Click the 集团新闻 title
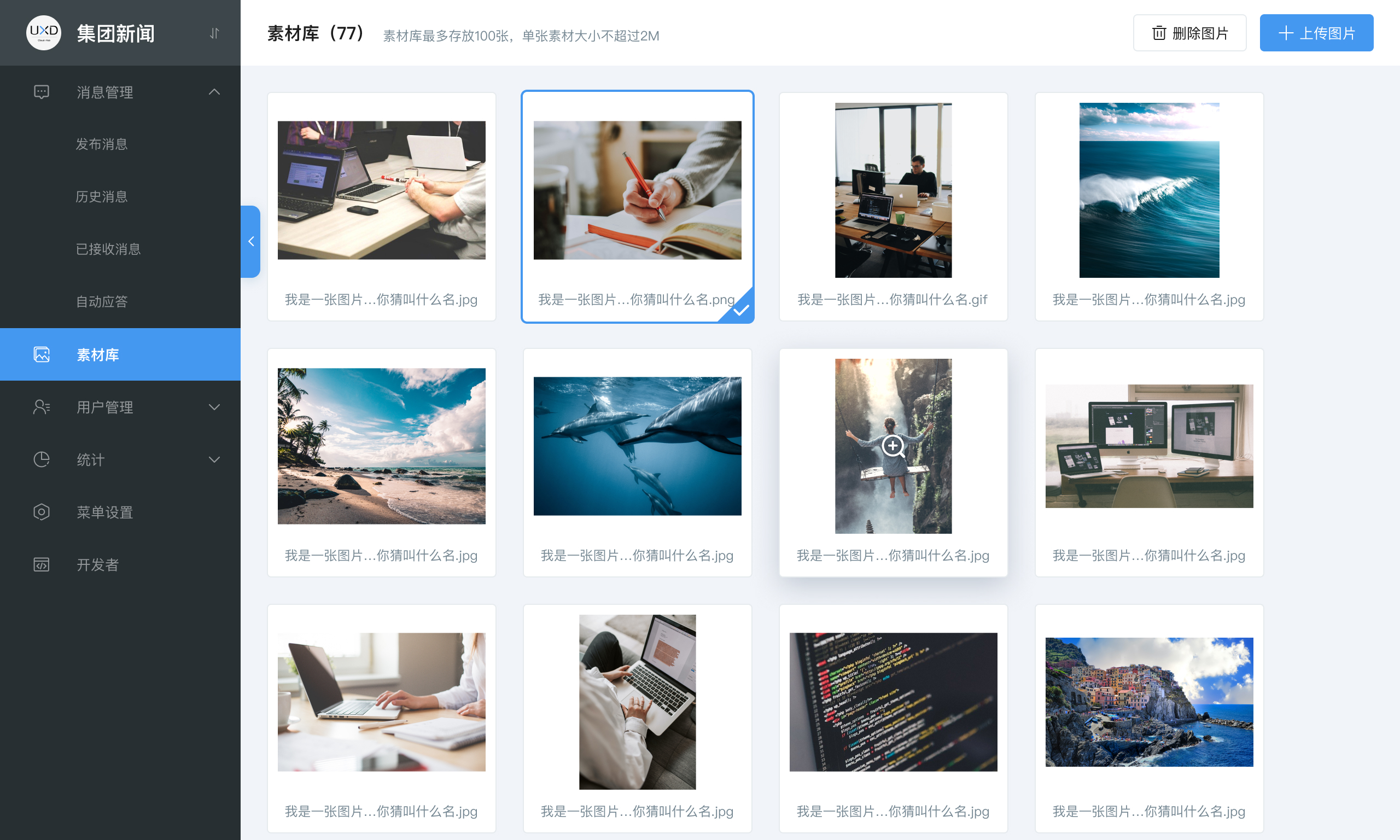 (x=116, y=33)
